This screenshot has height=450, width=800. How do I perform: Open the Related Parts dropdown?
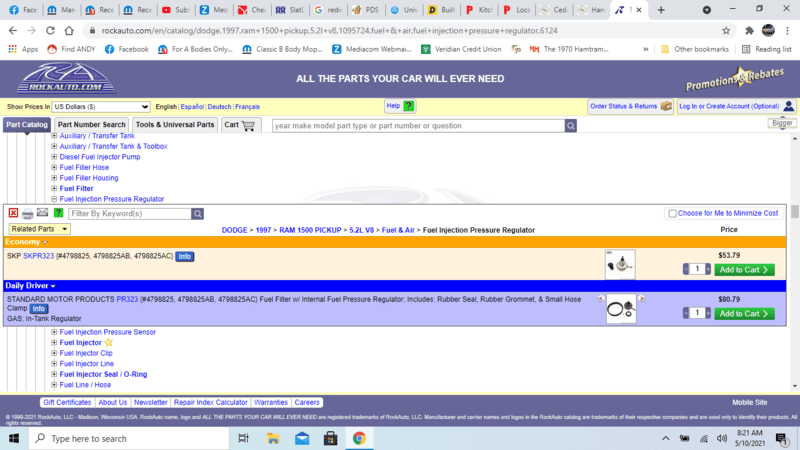39,229
